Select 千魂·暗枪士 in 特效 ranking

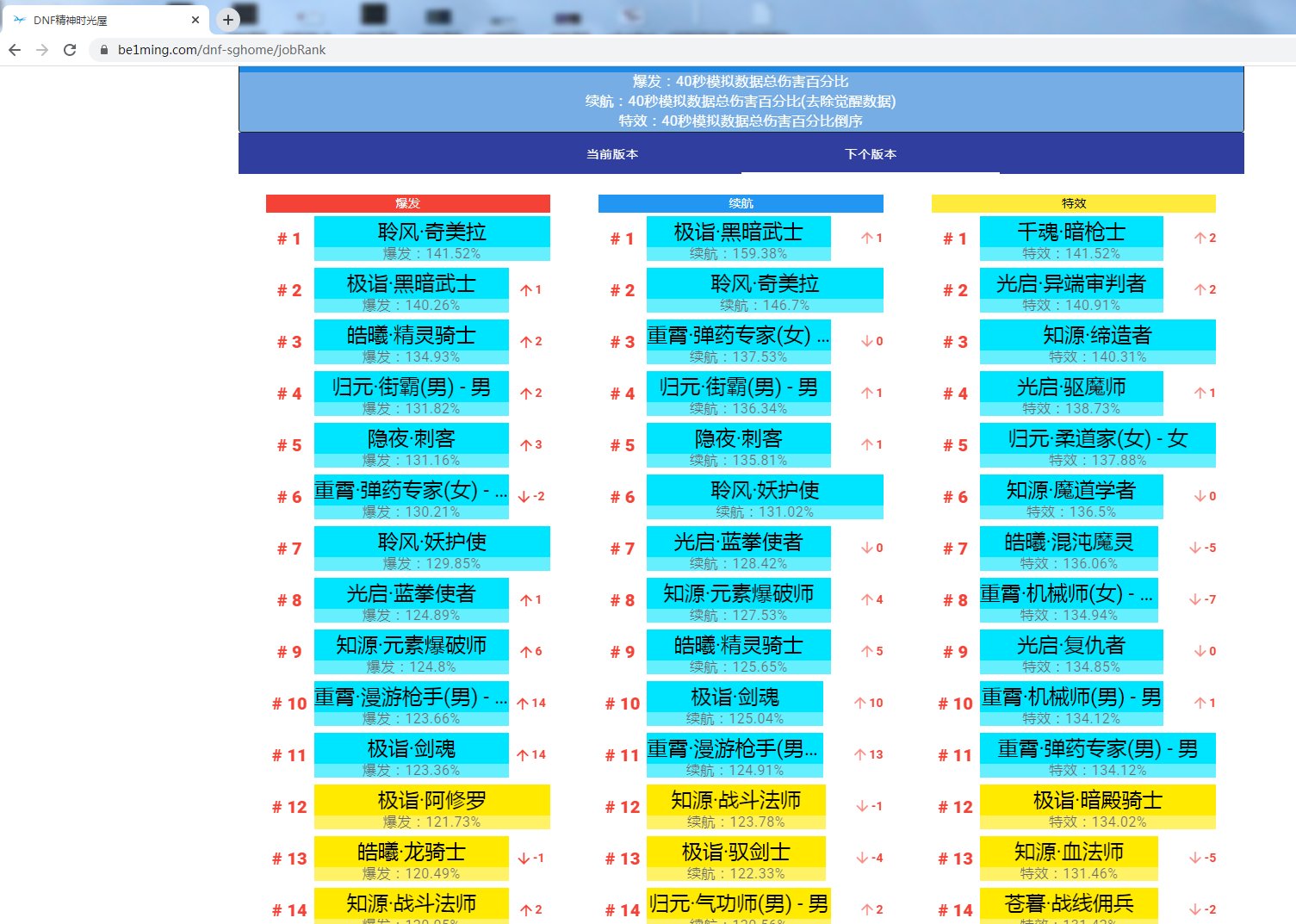tap(1070, 233)
